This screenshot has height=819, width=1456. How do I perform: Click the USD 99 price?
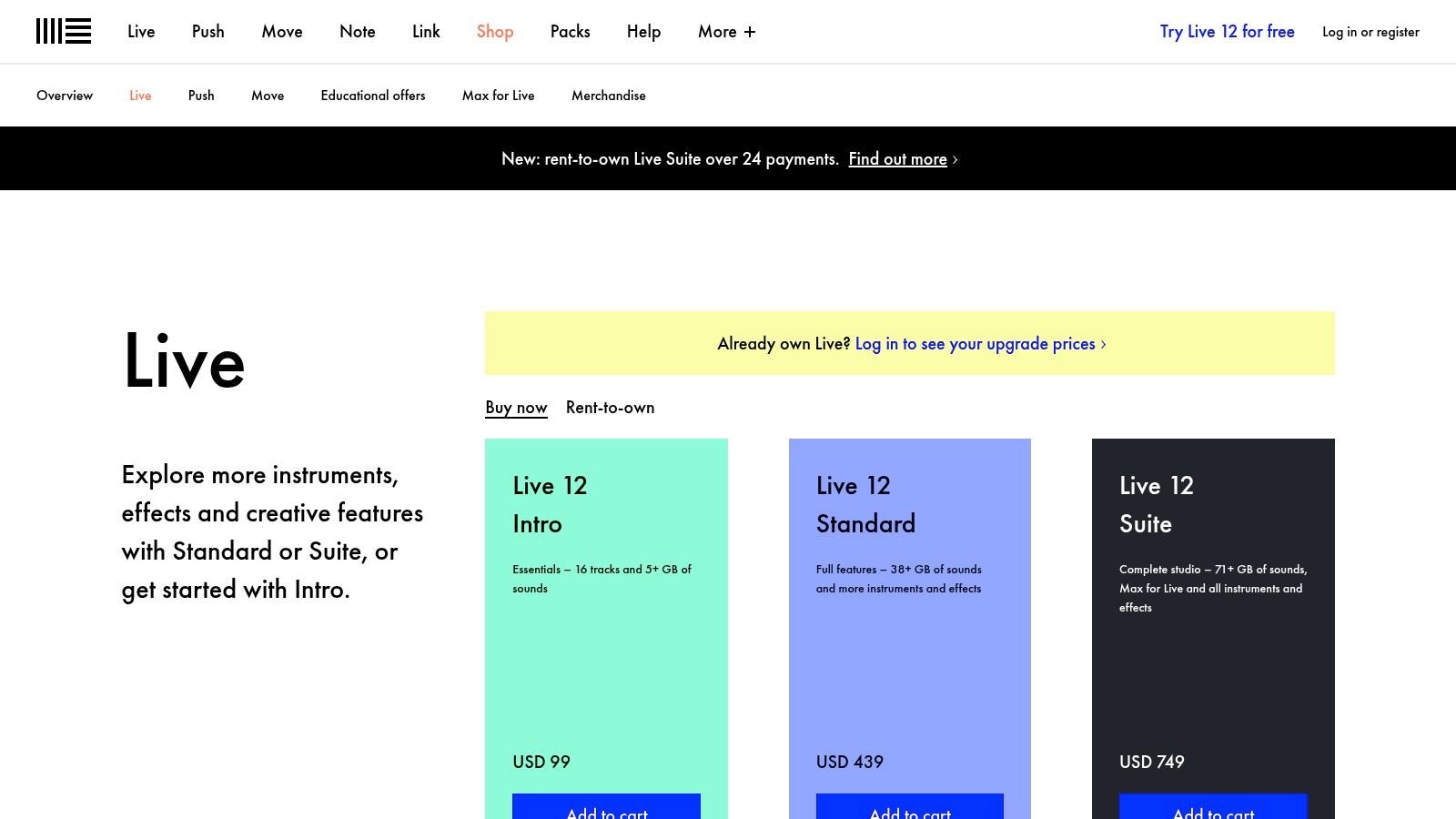[541, 762]
